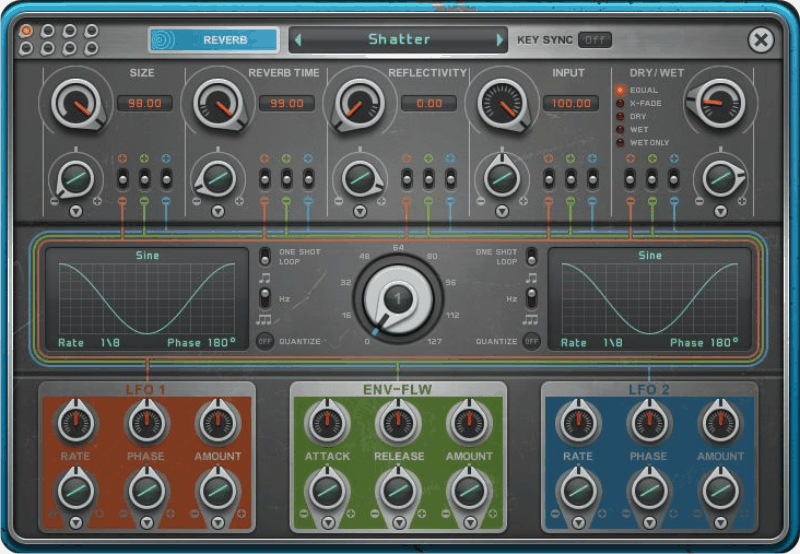Screen dimensions: 800x554
Task: Click the Shatter preset name display
Action: click(399, 40)
